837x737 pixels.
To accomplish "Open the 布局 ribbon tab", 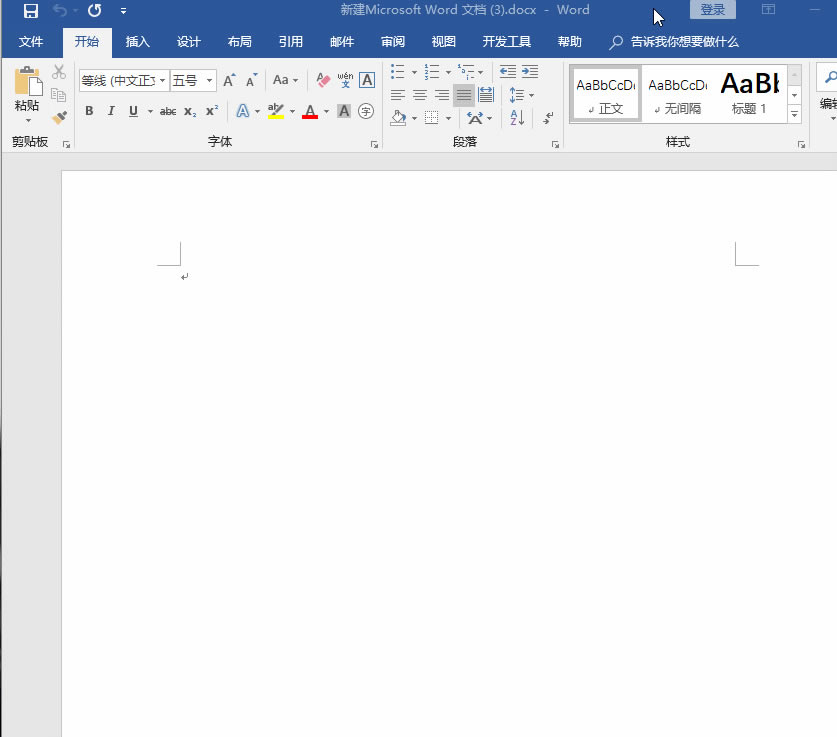I will 239,42.
